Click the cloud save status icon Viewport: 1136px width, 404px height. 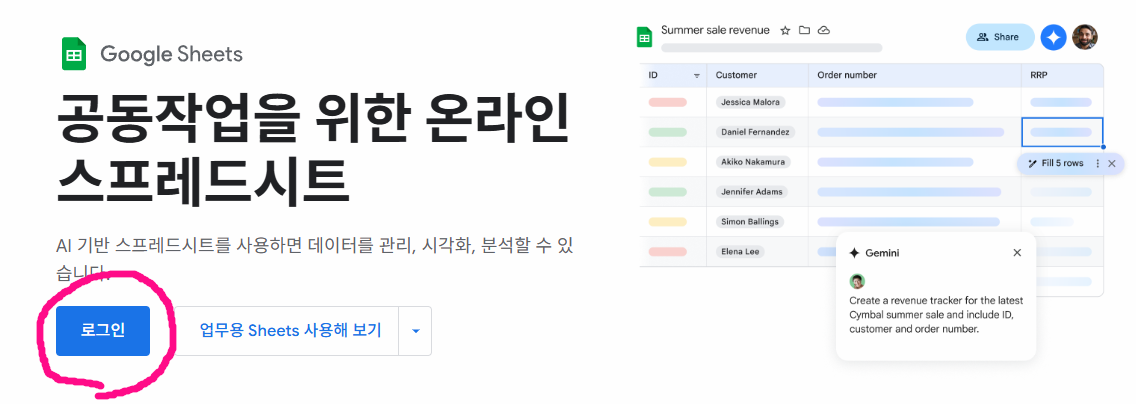coord(824,30)
